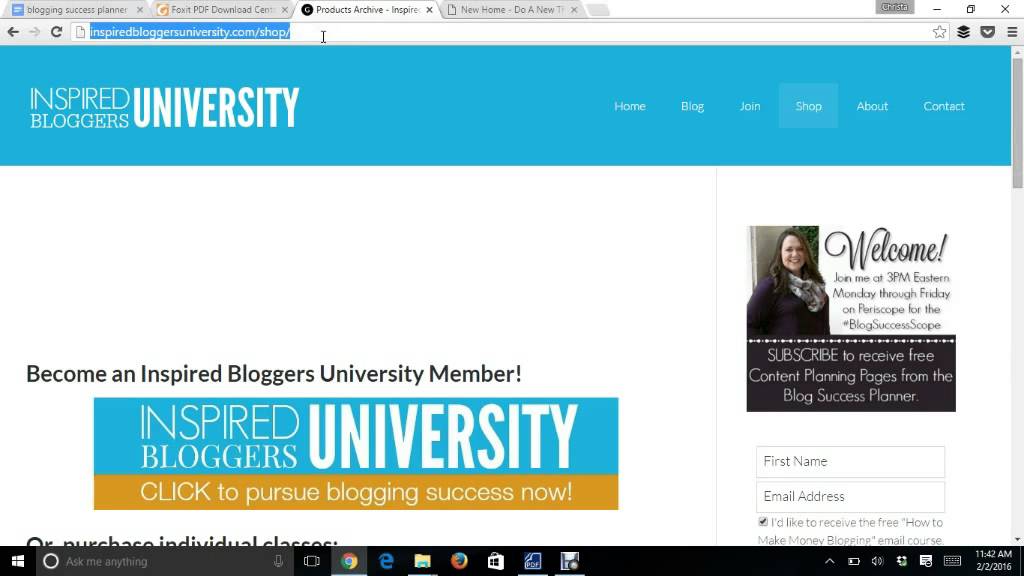Go back with the browser back arrow
The height and width of the screenshot is (576, 1024).
click(13, 32)
